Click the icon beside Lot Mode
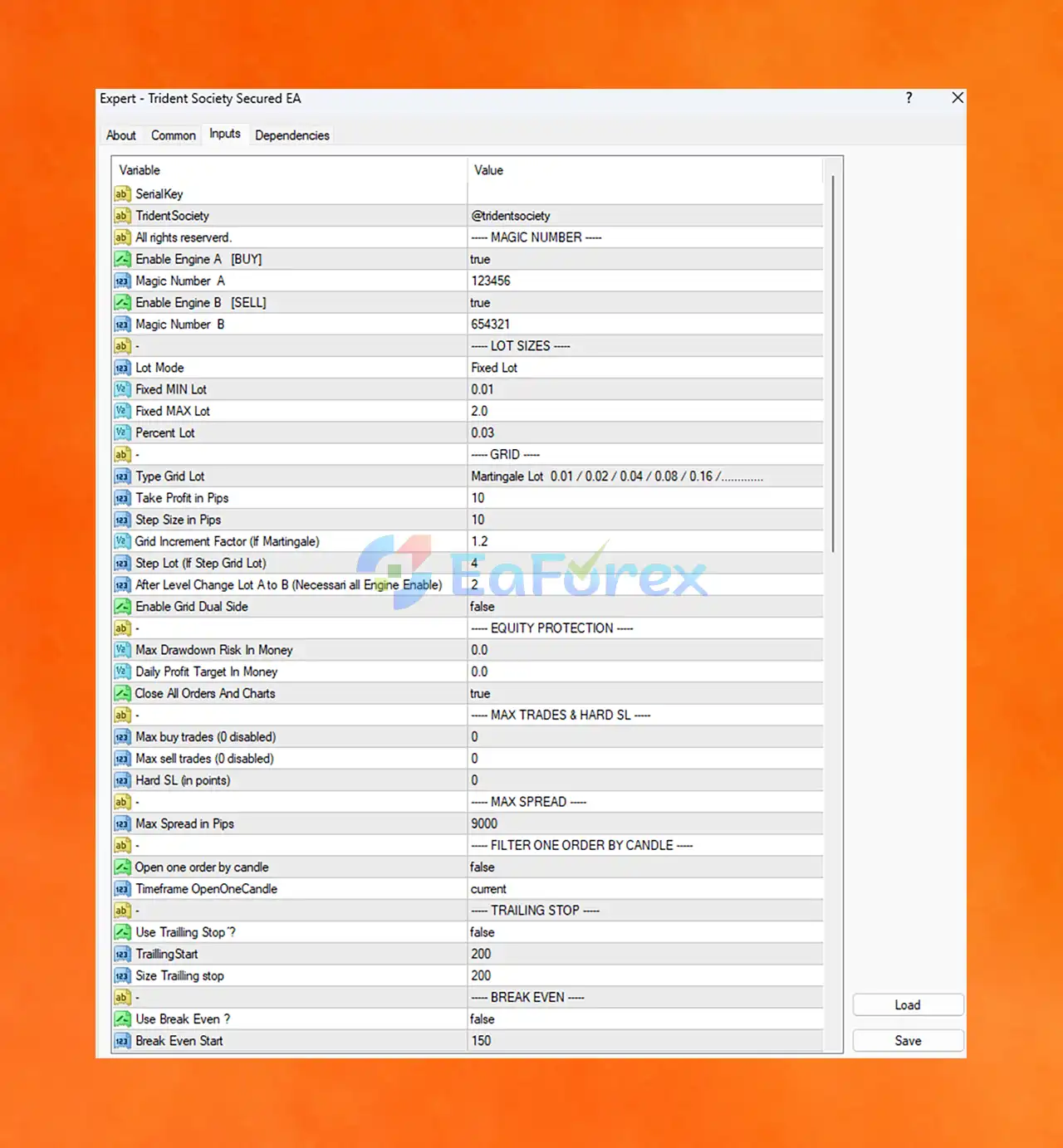The height and width of the screenshot is (1148, 1063). tap(122, 368)
